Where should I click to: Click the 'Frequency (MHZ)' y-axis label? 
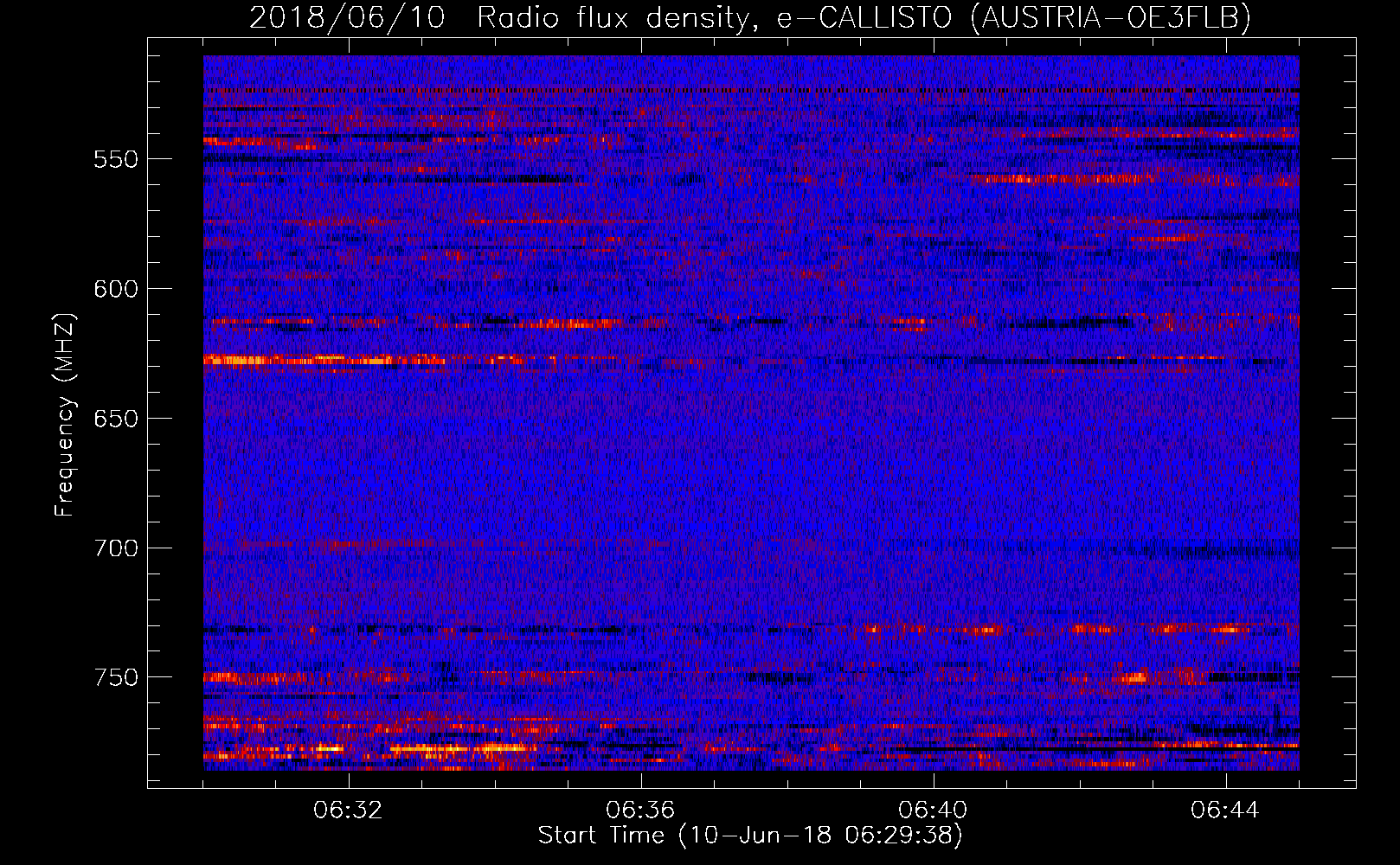pos(65,415)
